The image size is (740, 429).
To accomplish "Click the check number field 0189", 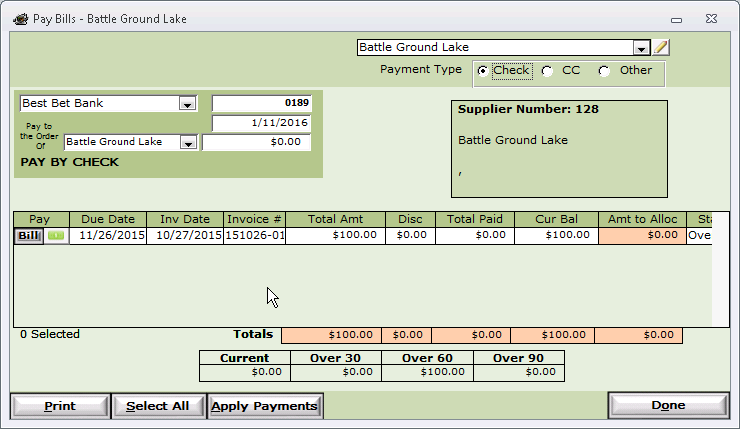I will pyautogui.click(x=261, y=103).
